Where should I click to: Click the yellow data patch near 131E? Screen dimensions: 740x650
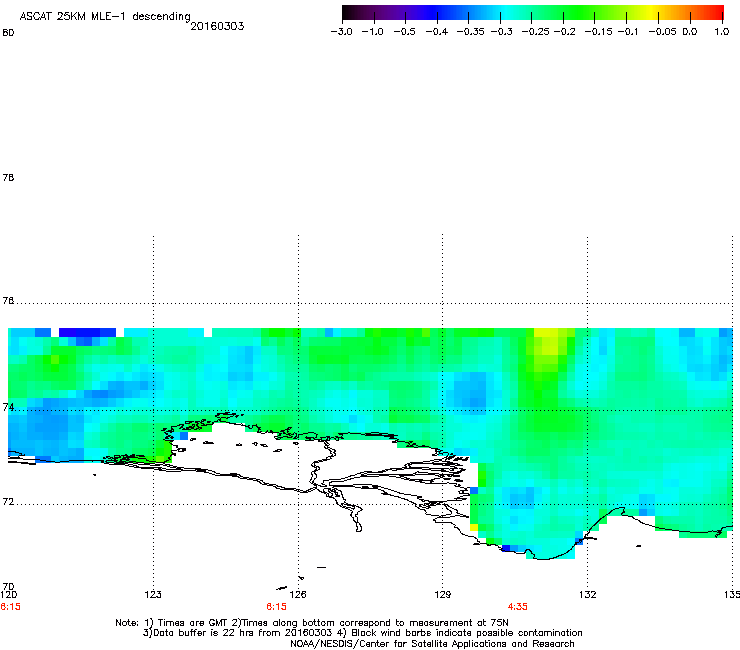pyautogui.click(x=550, y=341)
